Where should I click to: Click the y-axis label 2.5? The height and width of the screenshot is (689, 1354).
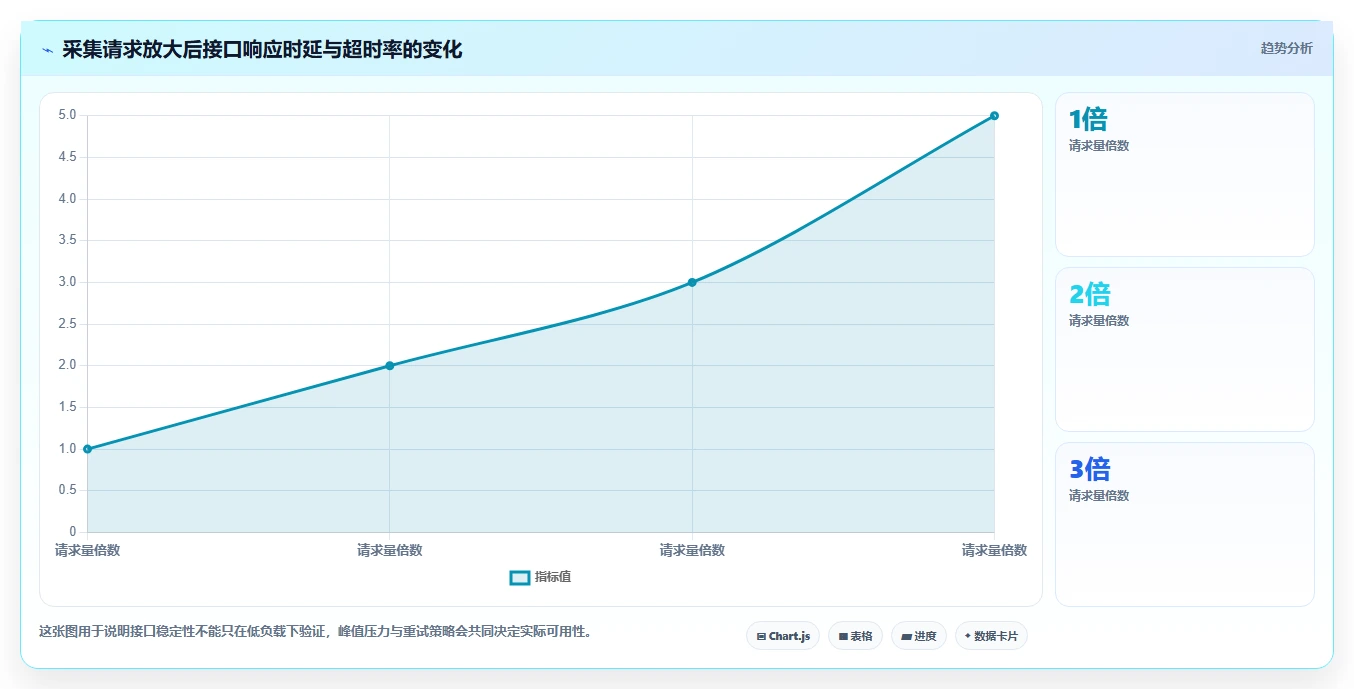[x=67, y=324]
